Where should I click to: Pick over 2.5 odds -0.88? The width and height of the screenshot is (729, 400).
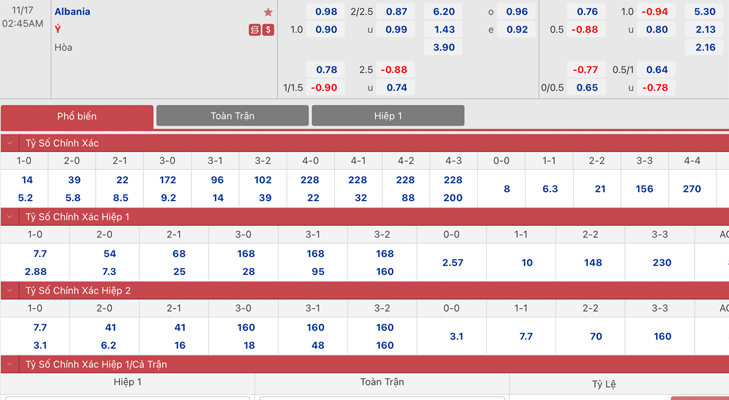click(394, 70)
